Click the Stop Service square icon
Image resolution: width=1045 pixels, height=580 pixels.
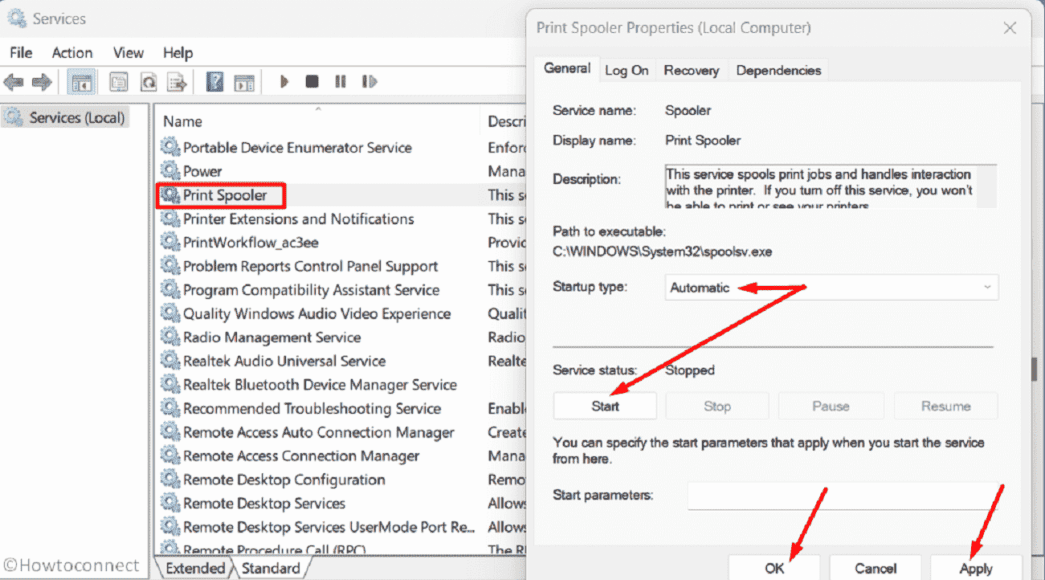click(312, 81)
